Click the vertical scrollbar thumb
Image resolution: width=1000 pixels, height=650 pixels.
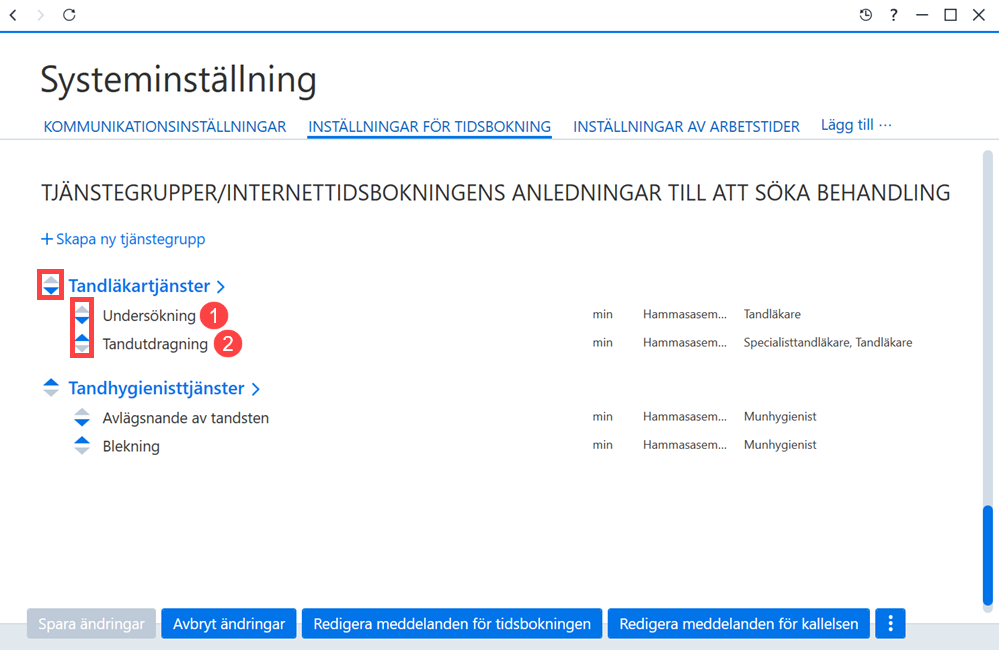pos(987,555)
